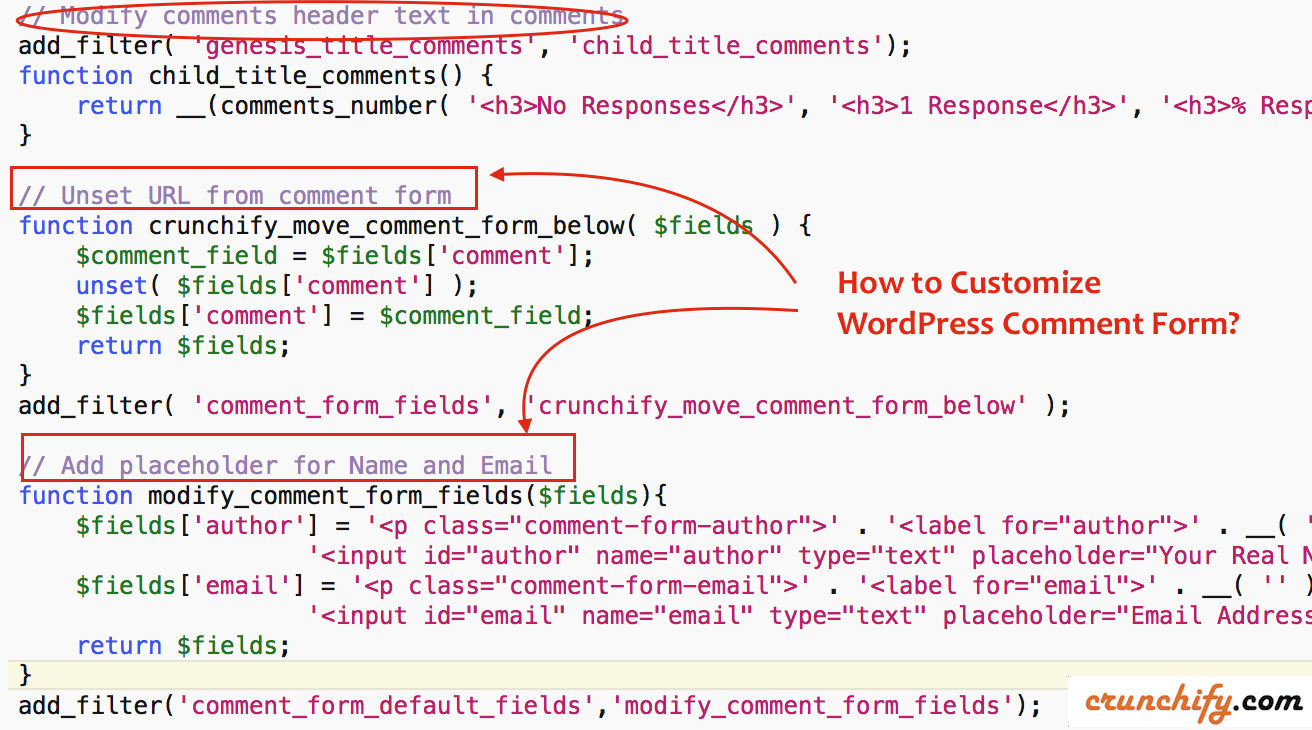Click the $comment_field variable assignment line
1312x730 pixels.
tap(177, 256)
